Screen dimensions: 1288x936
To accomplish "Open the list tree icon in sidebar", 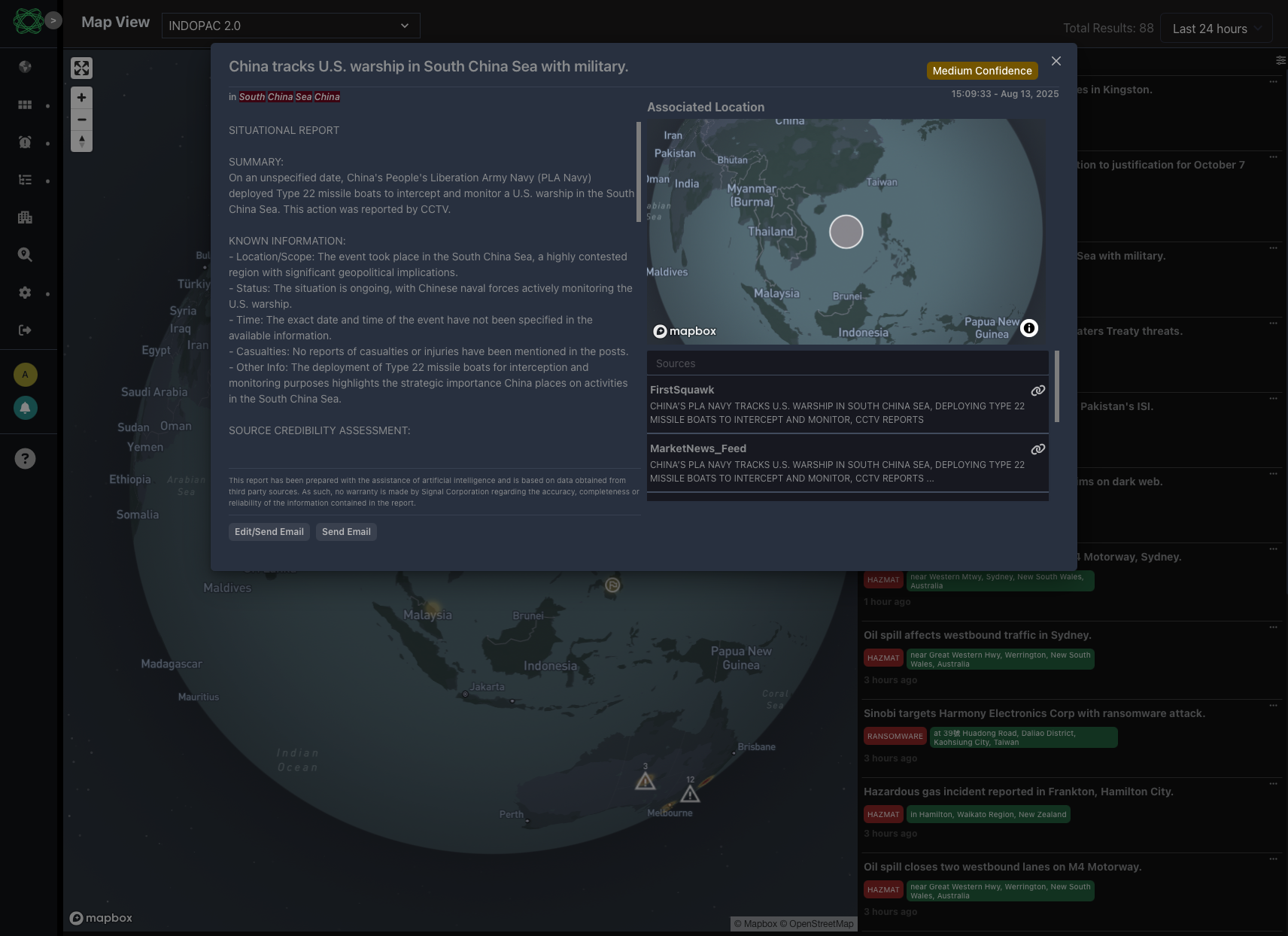I will tap(25, 180).
